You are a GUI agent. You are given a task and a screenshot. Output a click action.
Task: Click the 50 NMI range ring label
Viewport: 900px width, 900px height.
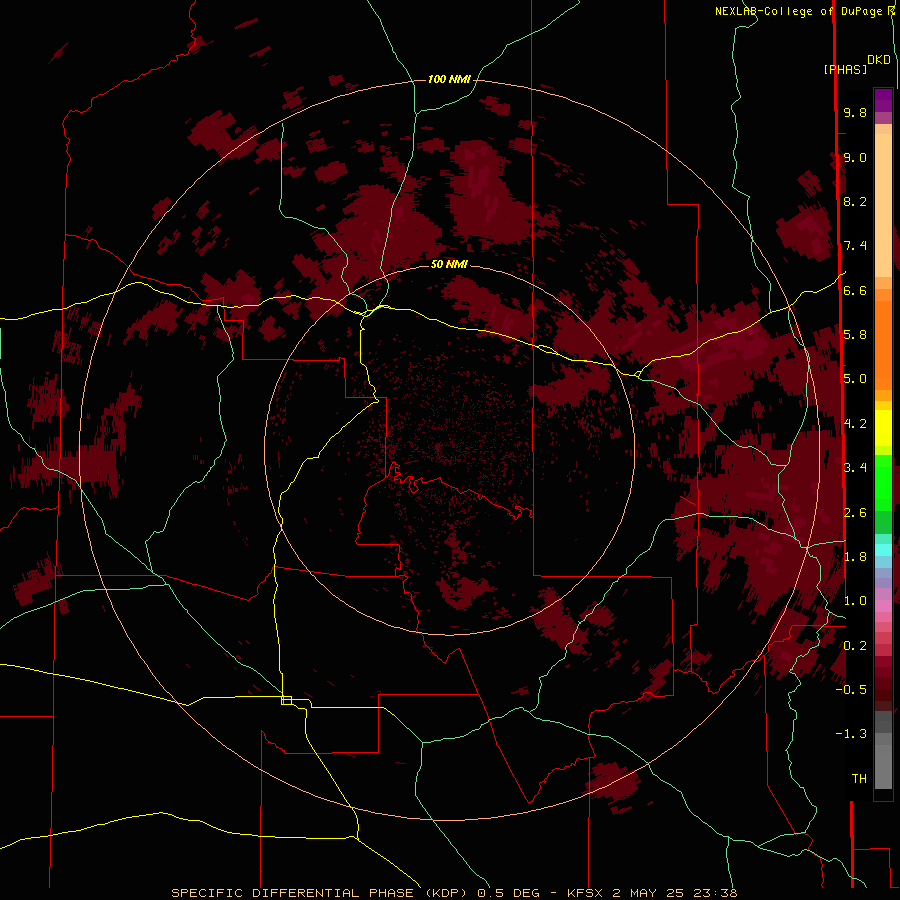449,264
